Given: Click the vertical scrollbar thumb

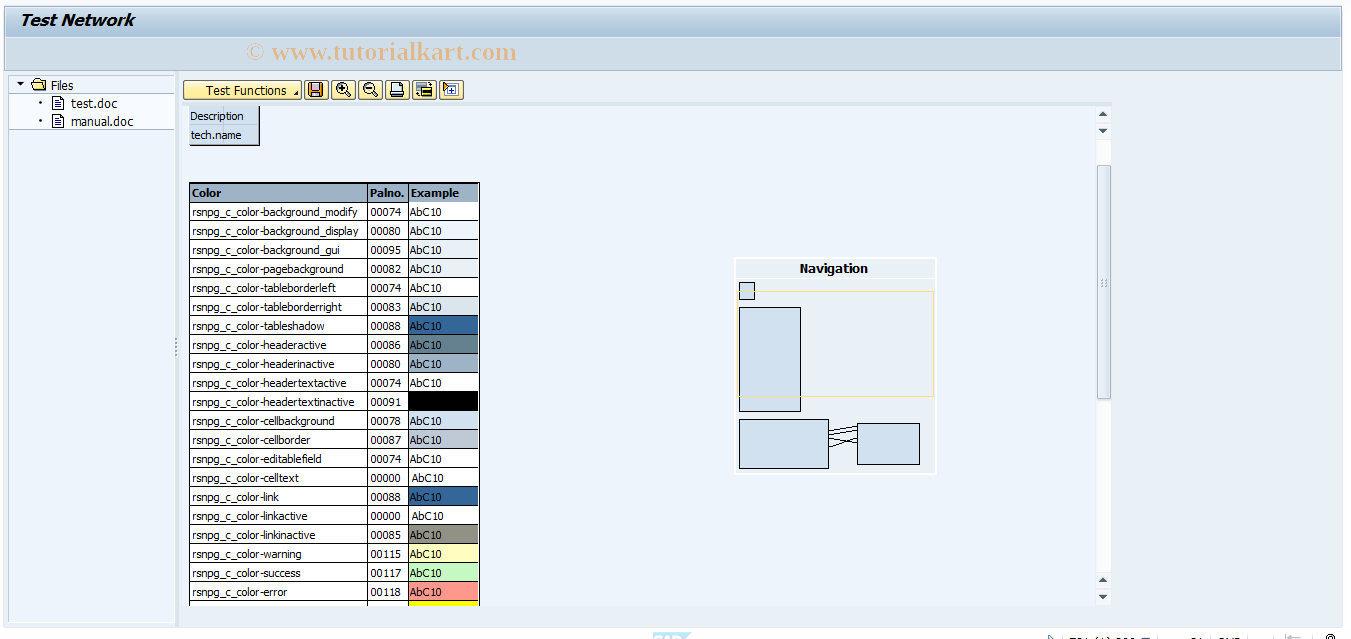Looking at the screenshot, I should [1104, 282].
